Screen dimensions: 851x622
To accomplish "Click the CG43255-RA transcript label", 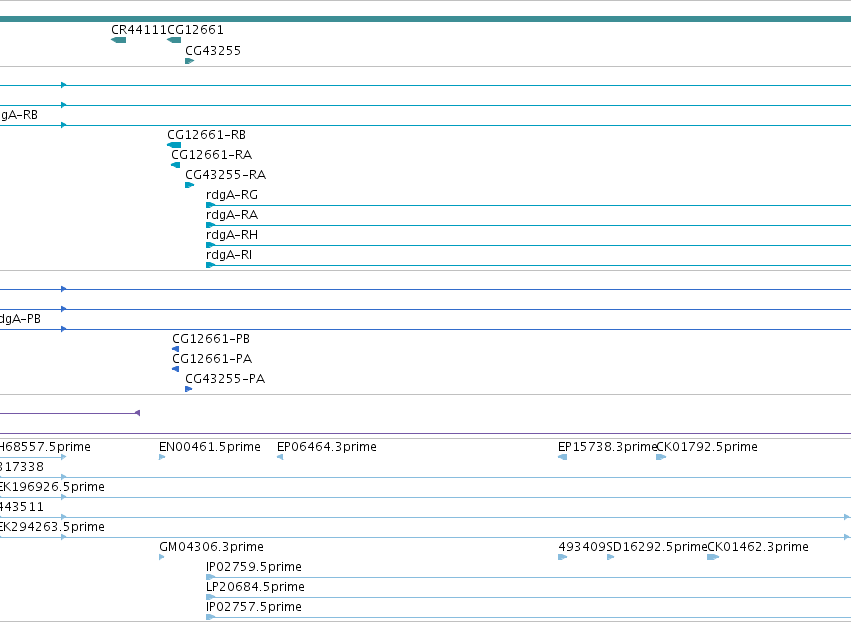I will point(225,175).
